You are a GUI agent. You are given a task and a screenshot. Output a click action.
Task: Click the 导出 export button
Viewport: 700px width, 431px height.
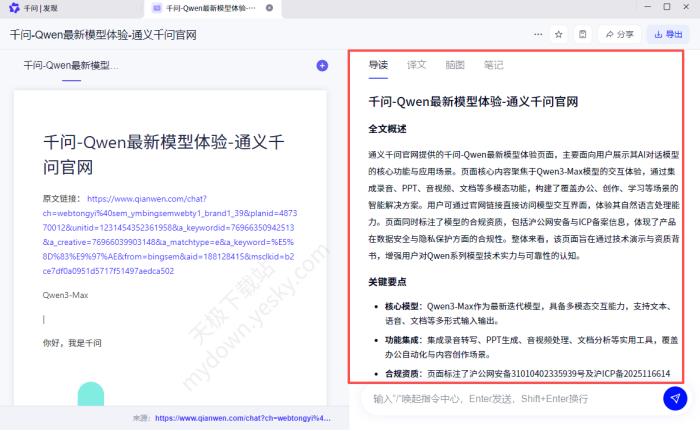(668, 34)
